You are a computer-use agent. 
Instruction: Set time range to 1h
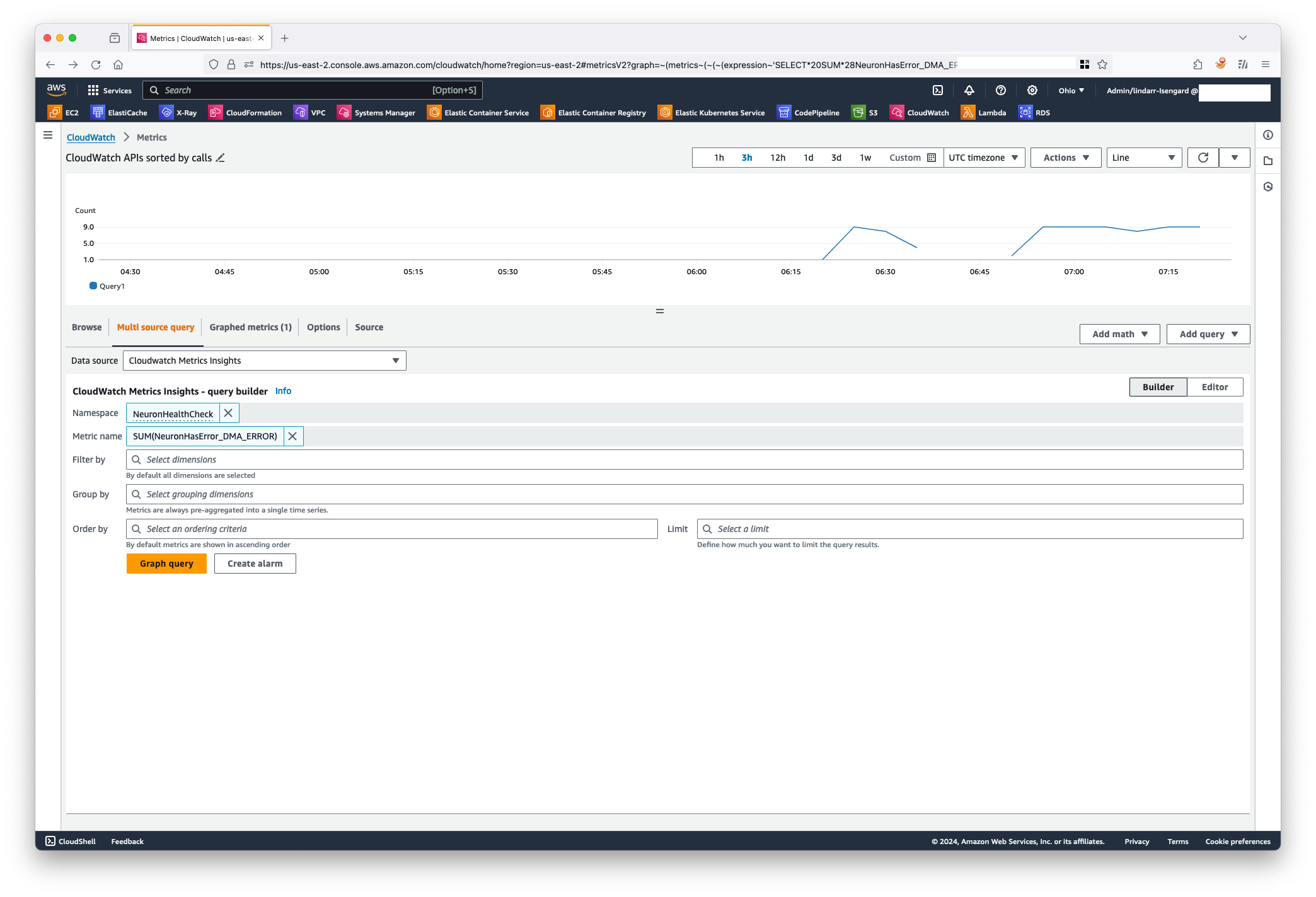719,158
